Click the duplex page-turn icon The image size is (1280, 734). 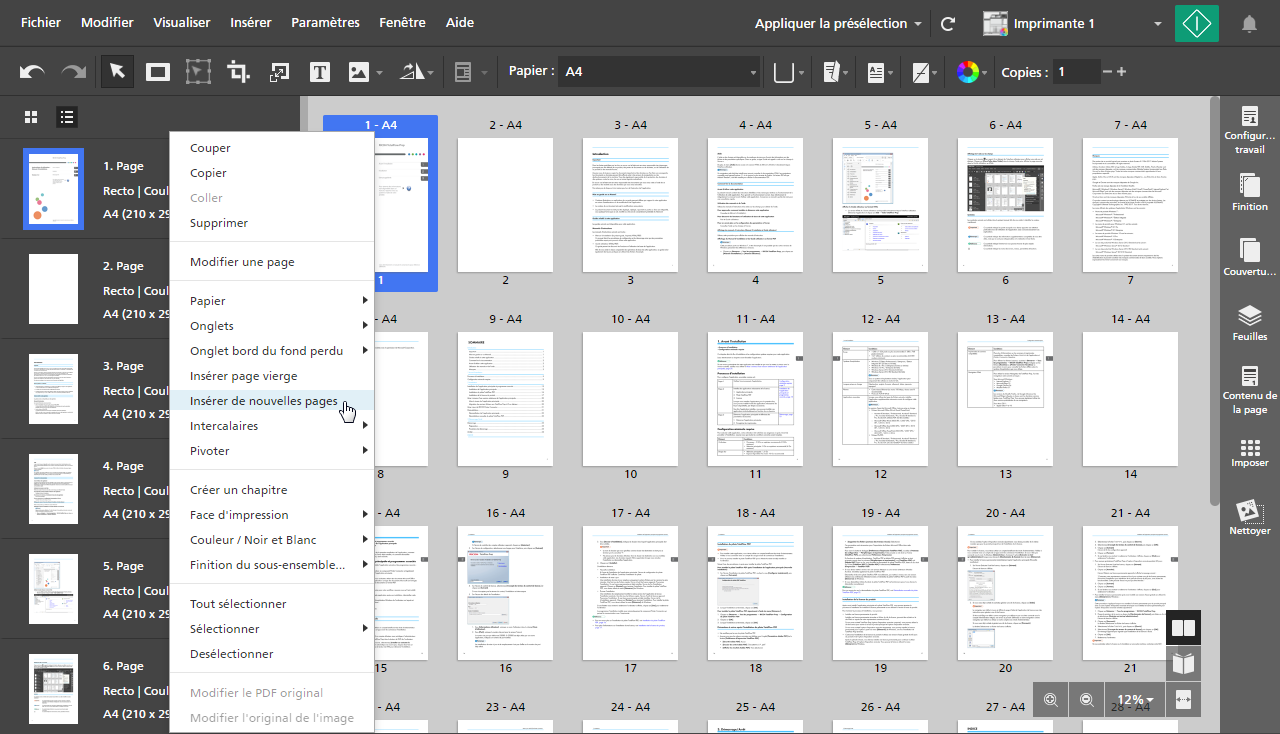click(831, 72)
